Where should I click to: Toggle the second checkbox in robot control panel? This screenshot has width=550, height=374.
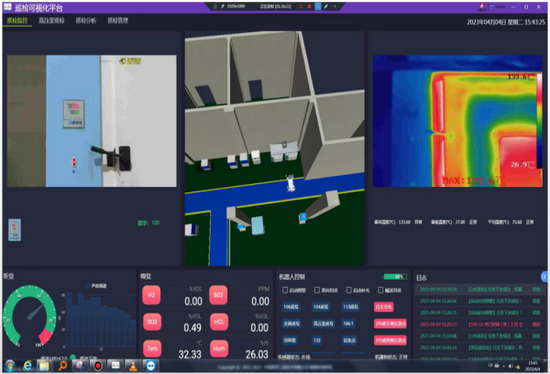click(x=317, y=290)
